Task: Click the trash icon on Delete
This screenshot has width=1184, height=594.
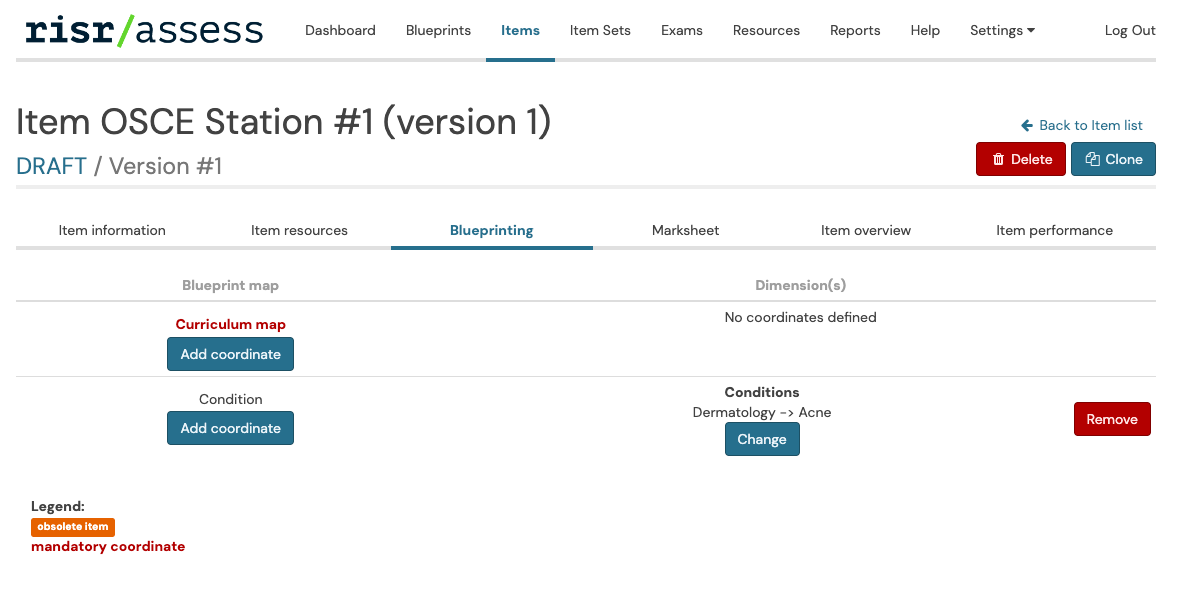Action: (x=998, y=160)
